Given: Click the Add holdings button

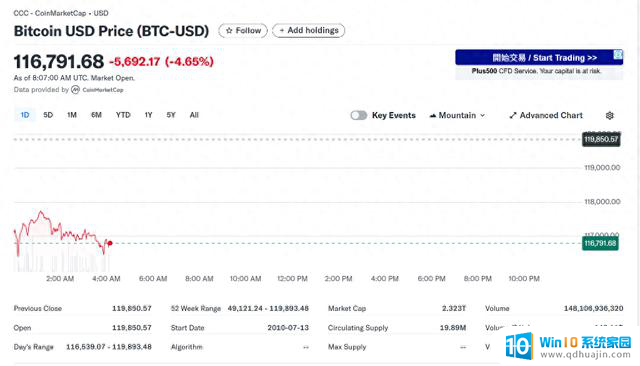Looking at the screenshot, I should (309, 31).
